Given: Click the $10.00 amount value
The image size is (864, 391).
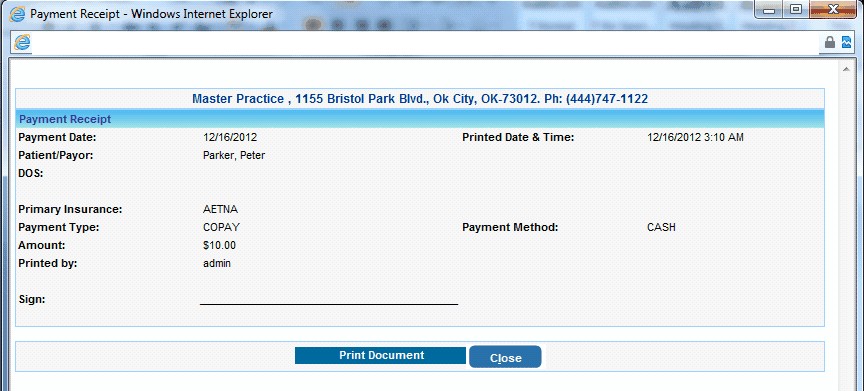Looking at the screenshot, I should tap(219, 246).
